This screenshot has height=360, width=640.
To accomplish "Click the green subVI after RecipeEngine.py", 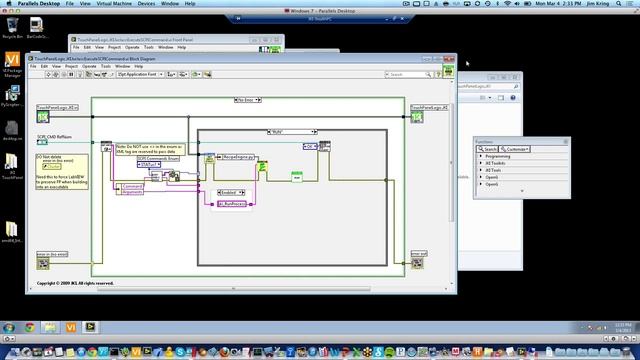I will click(x=262, y=167).
